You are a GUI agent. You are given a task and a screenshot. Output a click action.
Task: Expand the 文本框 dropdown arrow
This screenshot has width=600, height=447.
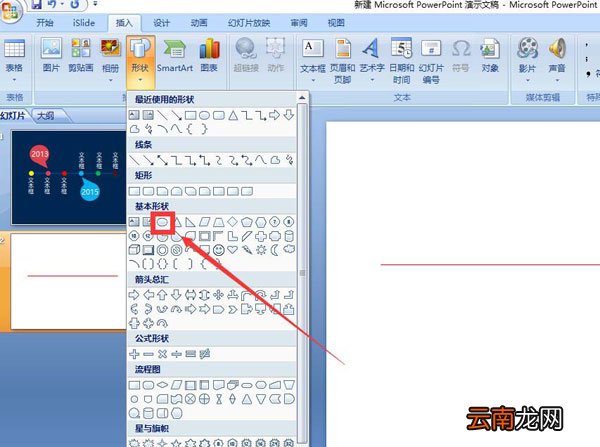click(313, 80)
